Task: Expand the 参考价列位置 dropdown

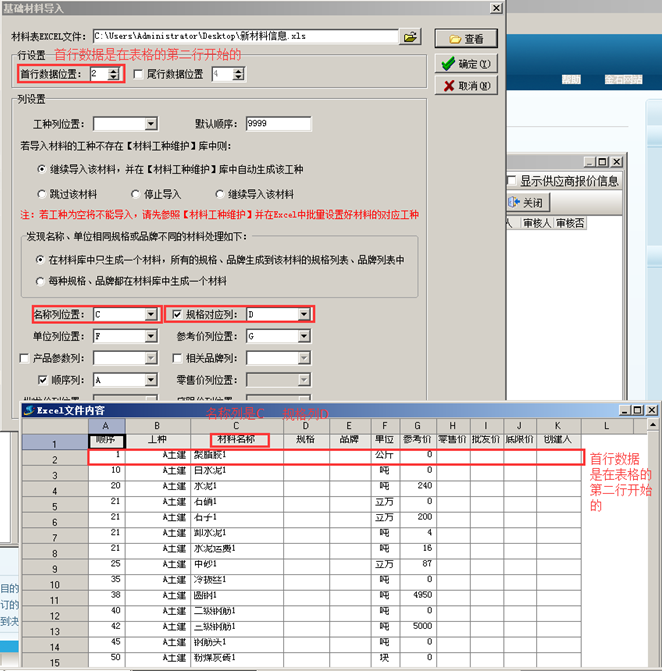Action: coord(304,336)
